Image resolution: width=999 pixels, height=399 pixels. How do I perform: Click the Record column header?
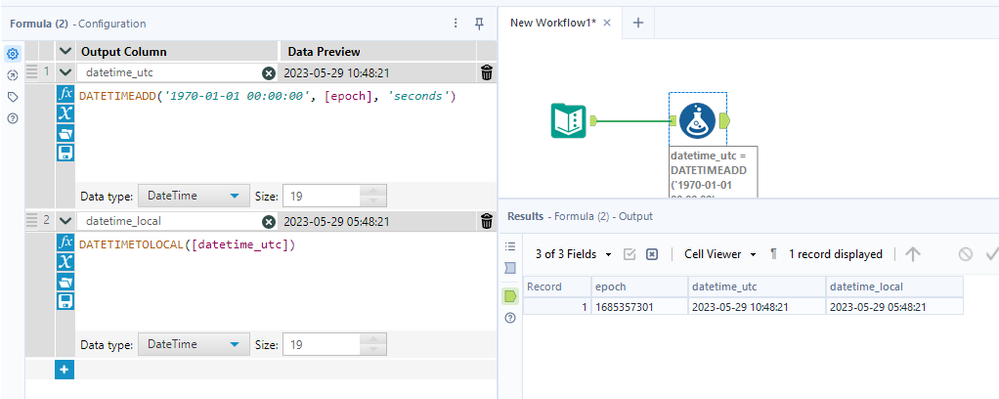click(557, 287)
